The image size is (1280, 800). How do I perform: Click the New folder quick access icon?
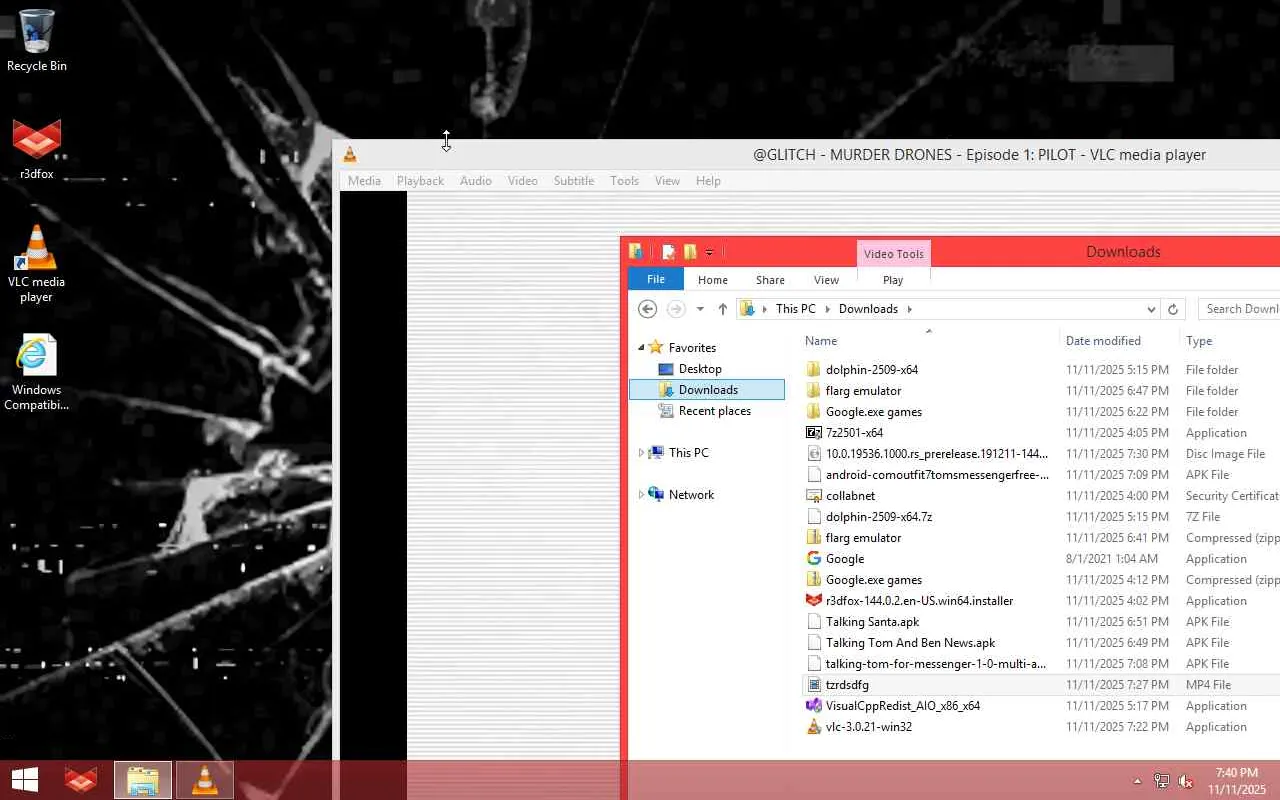[689, 252]
